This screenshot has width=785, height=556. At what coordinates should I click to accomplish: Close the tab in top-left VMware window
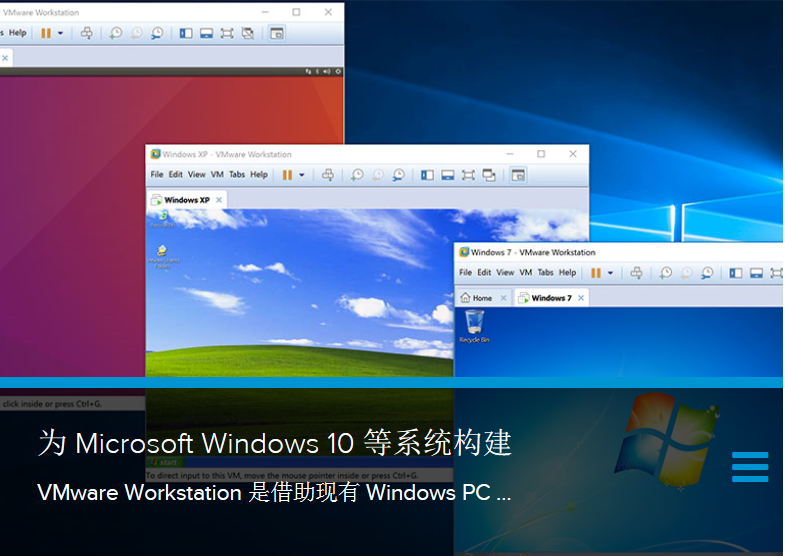(5, 58)
